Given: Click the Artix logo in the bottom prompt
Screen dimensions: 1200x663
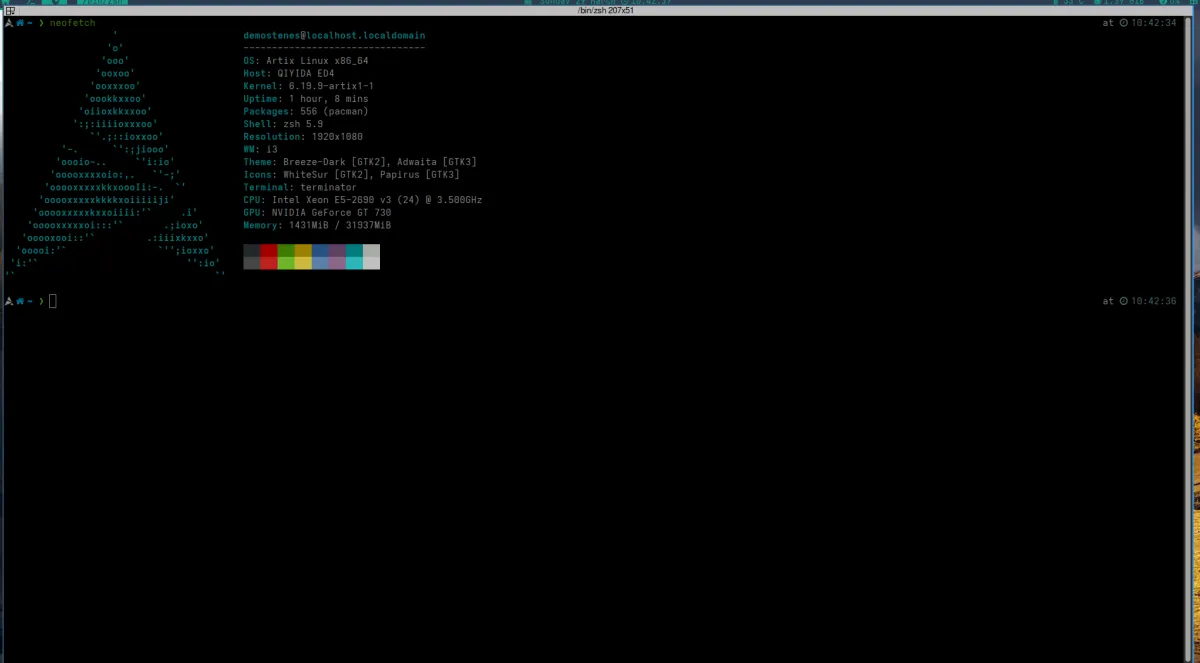Looking at the screenshot, I should [8, 301].
